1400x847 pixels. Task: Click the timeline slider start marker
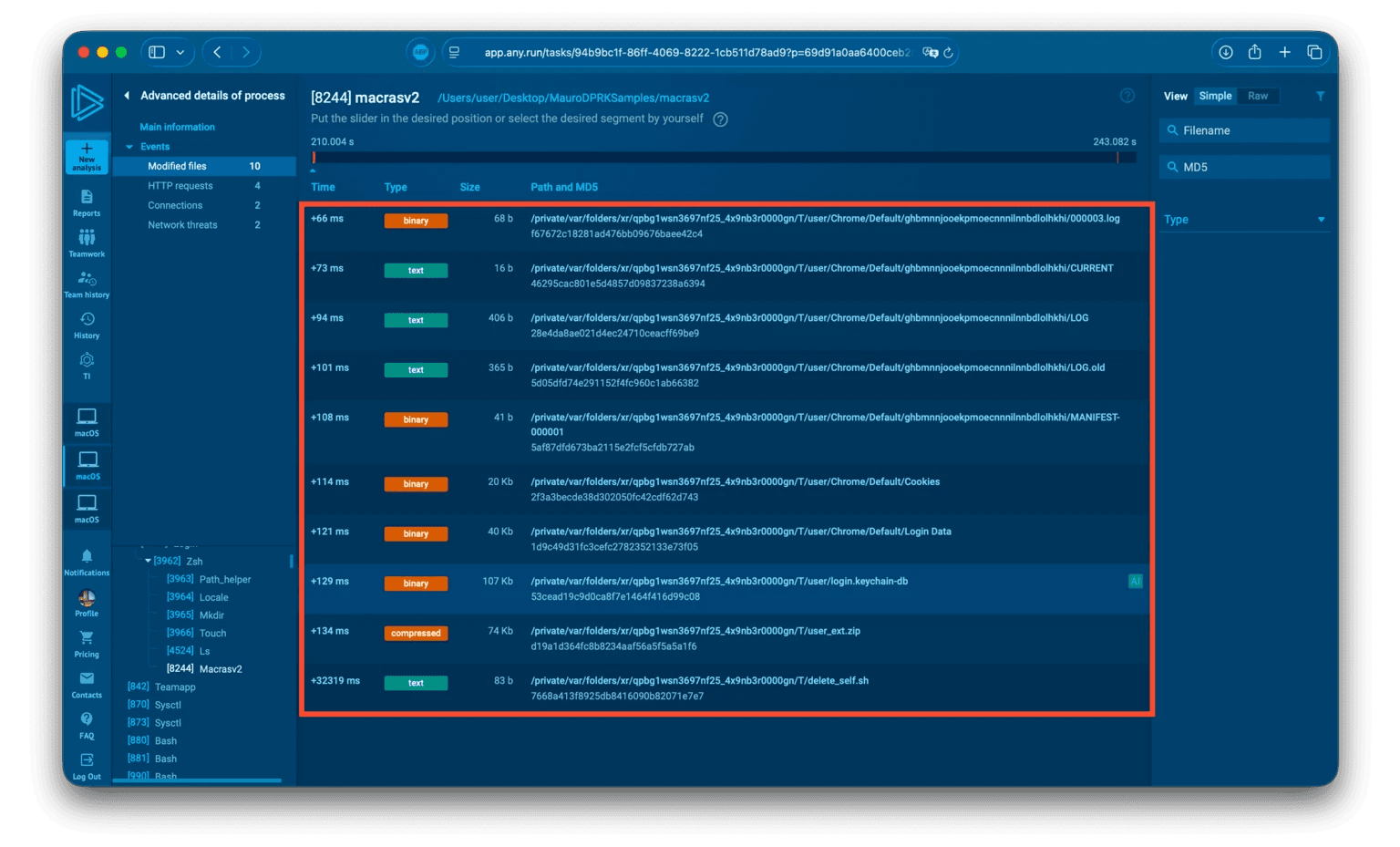(x=314, y=158)
